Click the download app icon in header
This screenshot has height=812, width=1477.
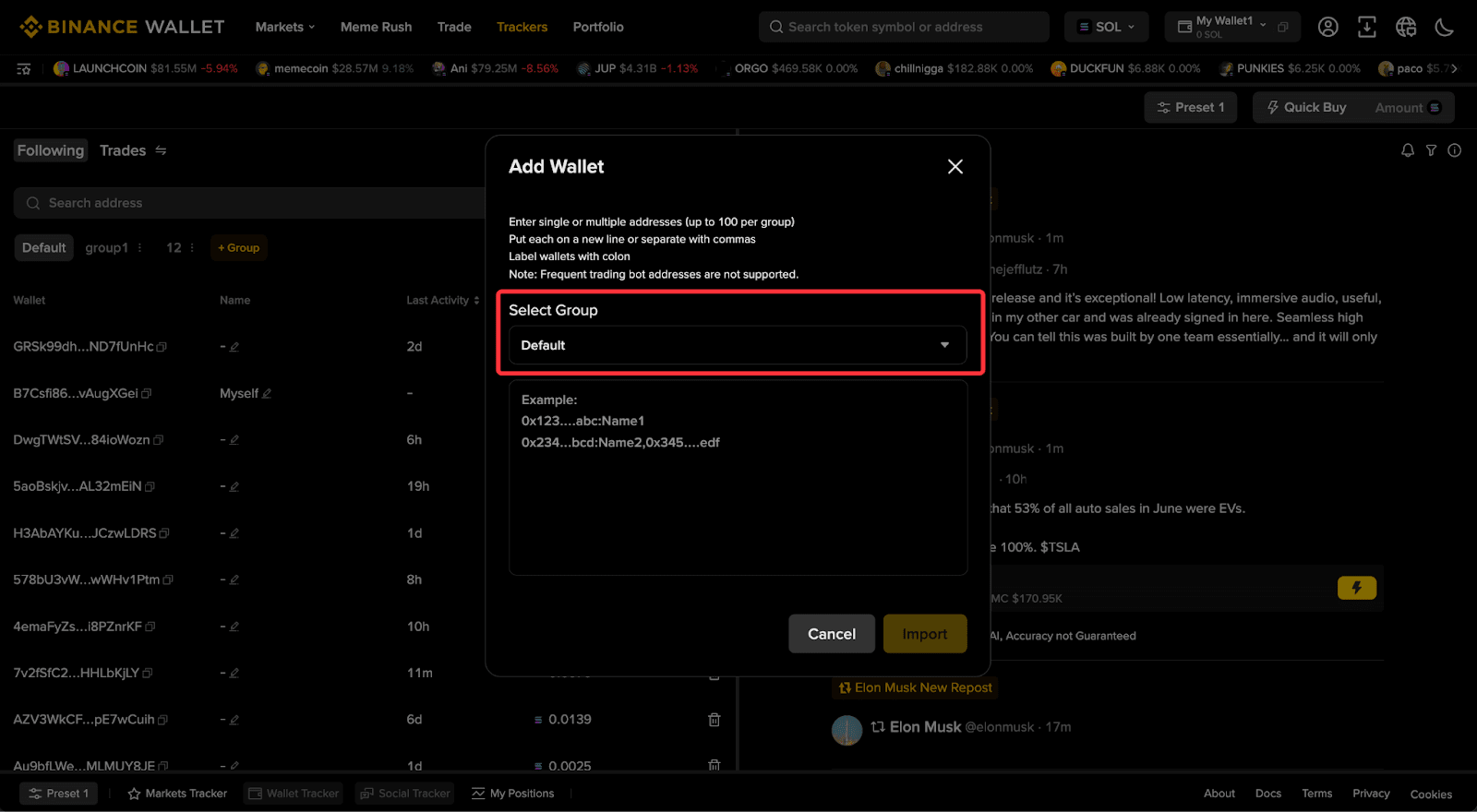tap(1366, 27)
